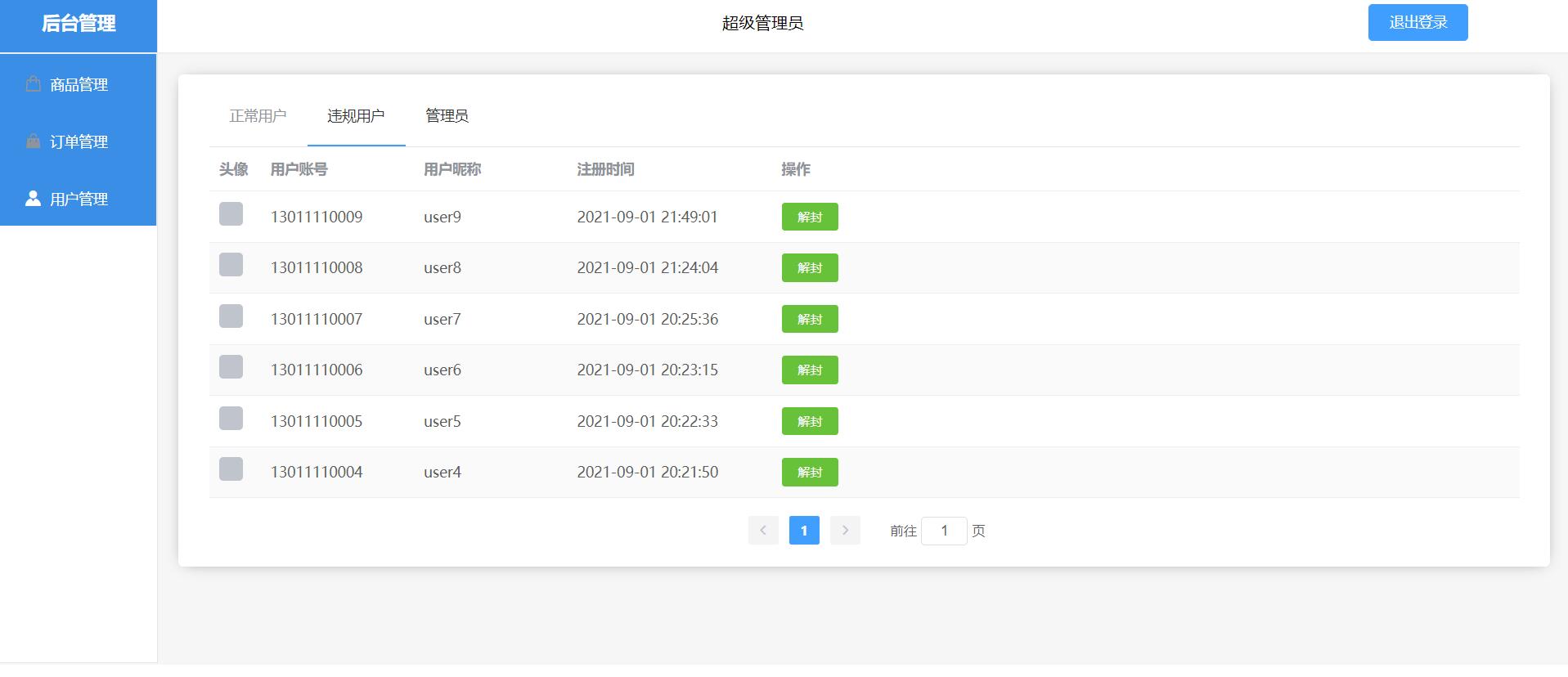The width and height of the screenshot is (1568, 677).
Task: Unban user9 with the 解封 button
Action: coord(810,217)
